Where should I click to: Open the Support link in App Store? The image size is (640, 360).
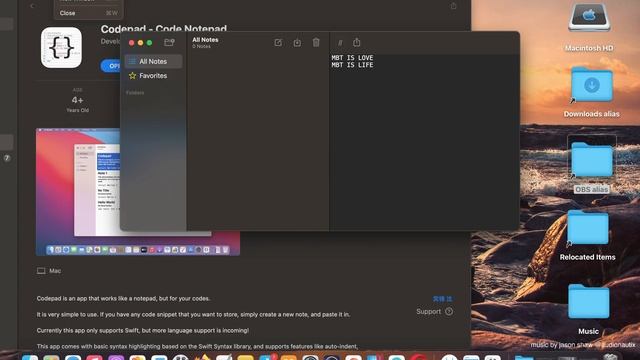coord(429,311)
